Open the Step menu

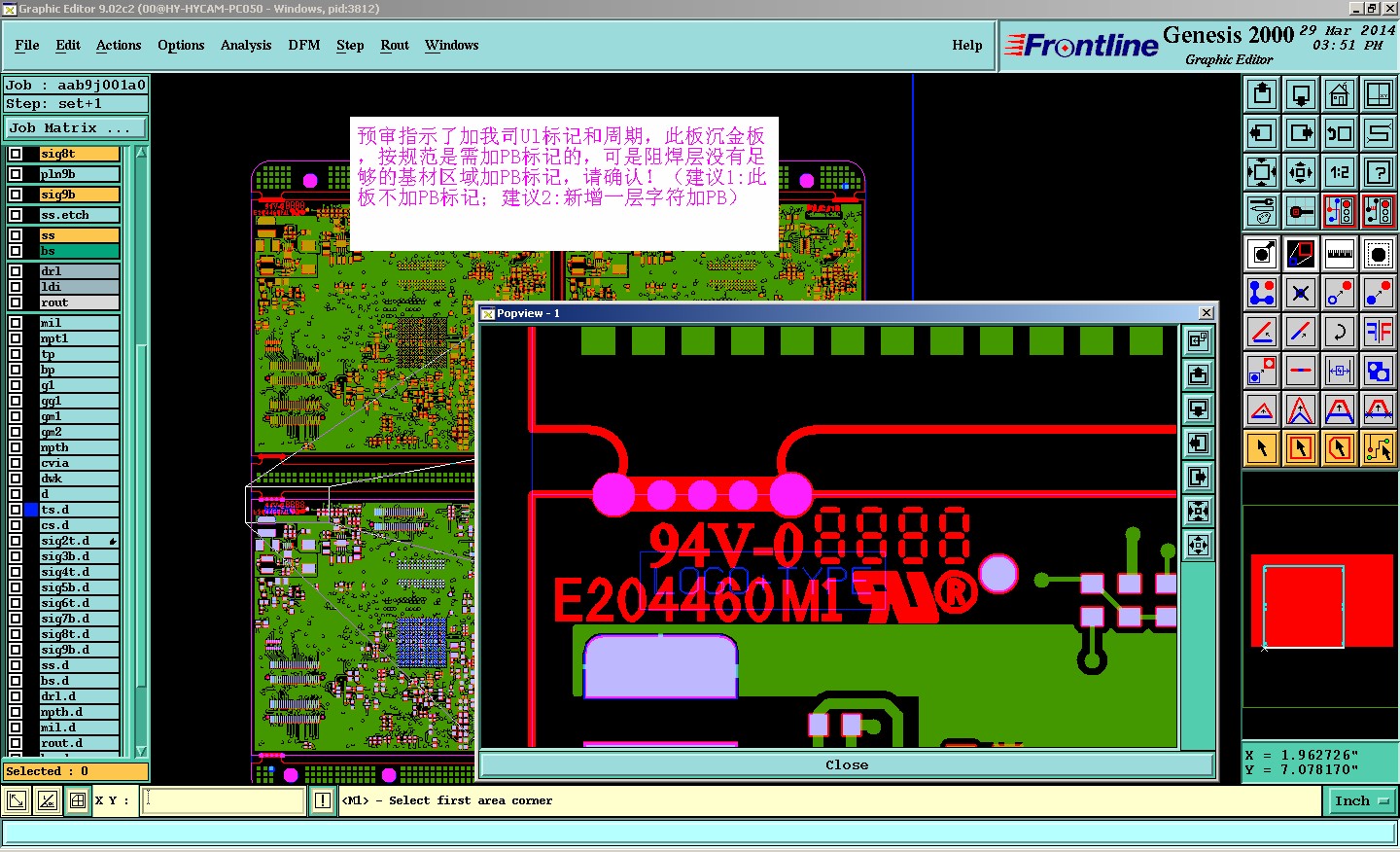[350, 45]
